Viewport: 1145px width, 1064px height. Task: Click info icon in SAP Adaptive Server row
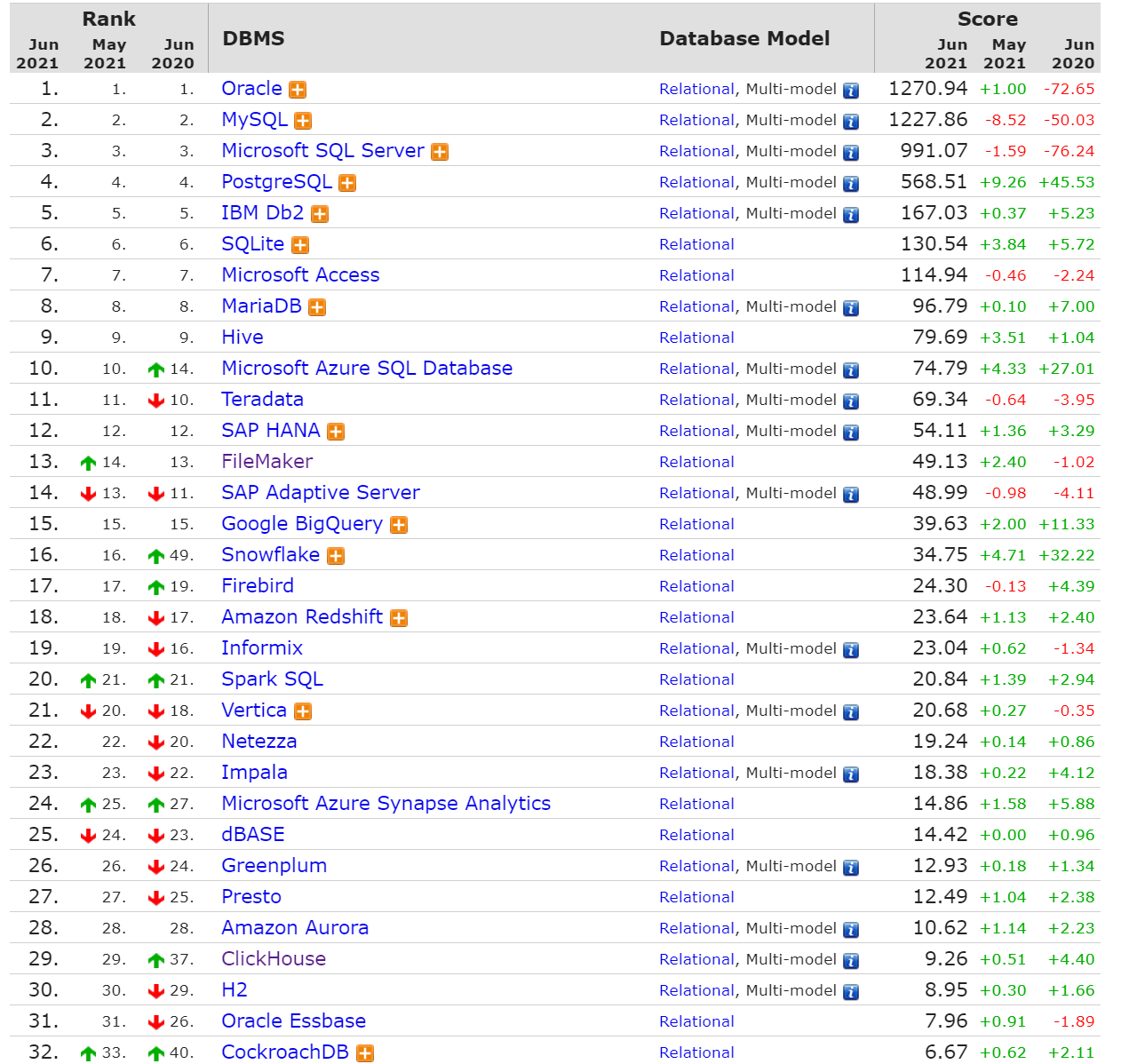(x=851, y=495)
